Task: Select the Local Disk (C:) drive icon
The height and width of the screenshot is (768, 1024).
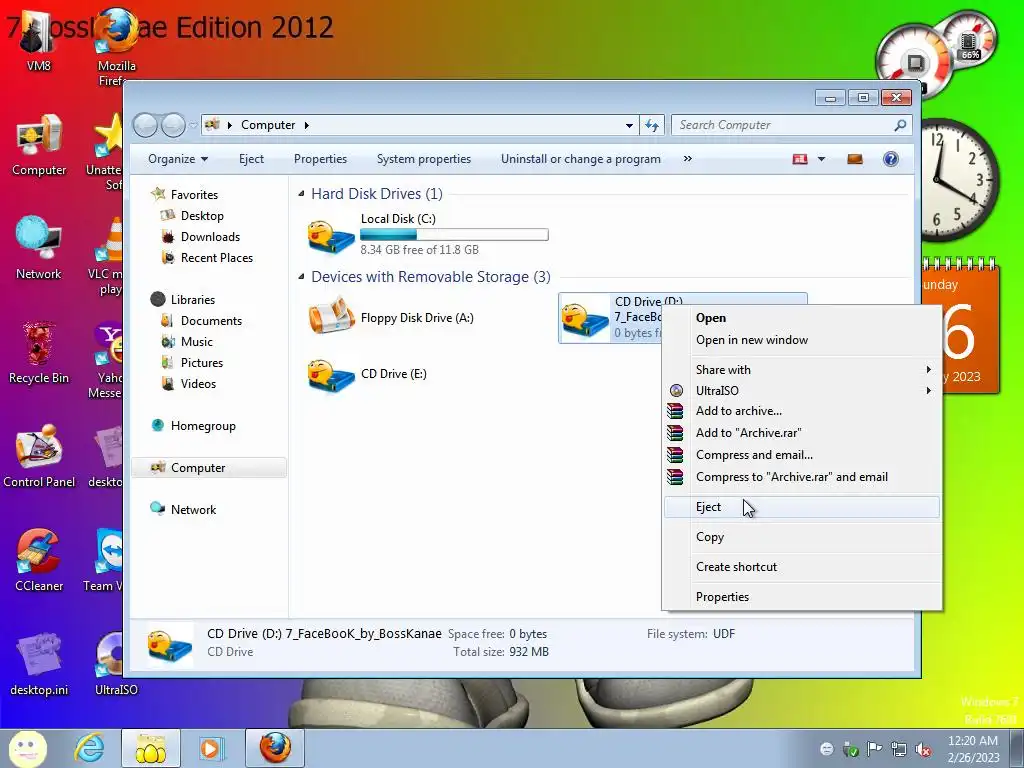Action: pyautogui.click(x=331, y=236)
